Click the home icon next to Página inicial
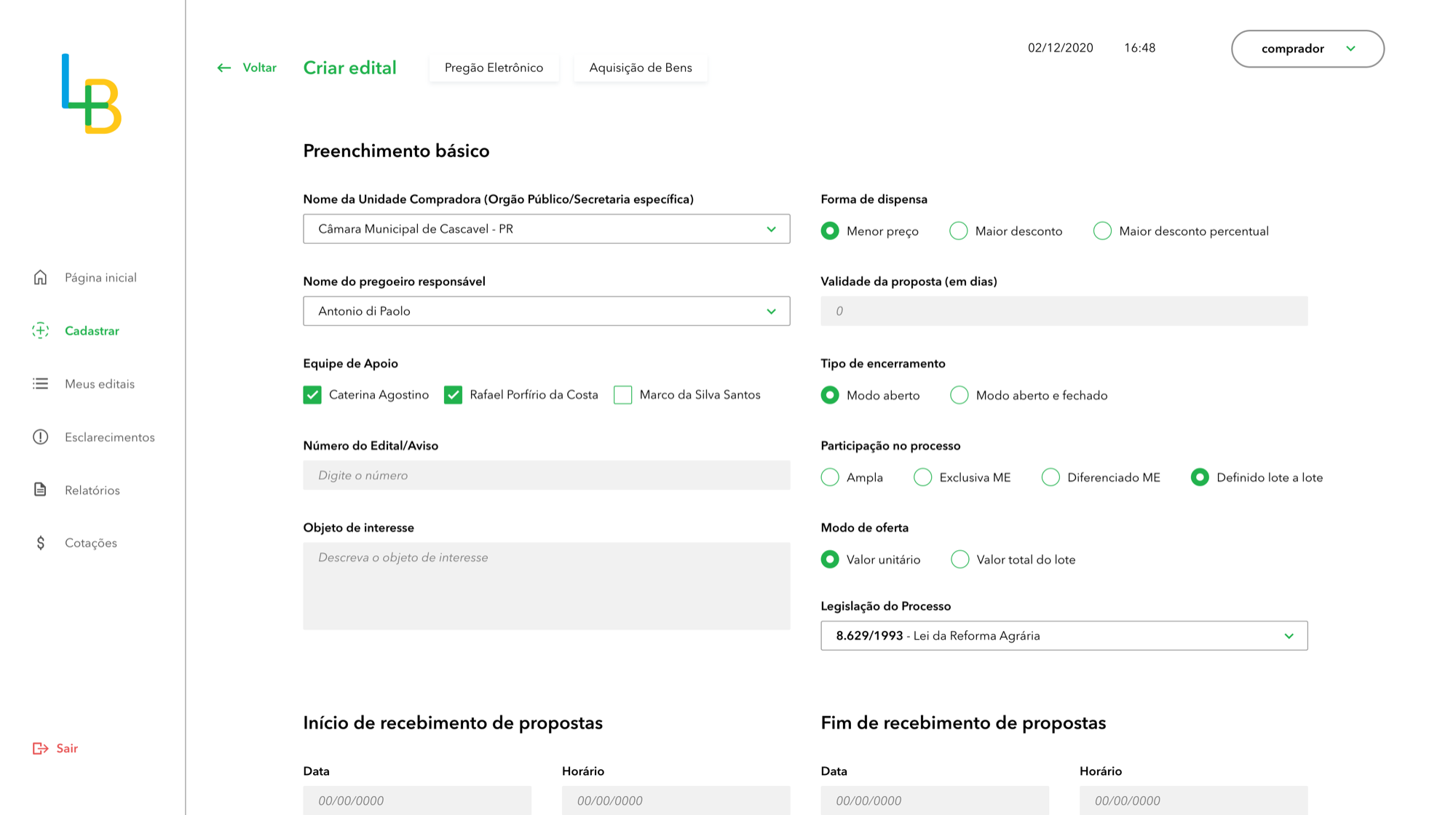Viewport: 1456px width, 815px height. click(40, 277)
